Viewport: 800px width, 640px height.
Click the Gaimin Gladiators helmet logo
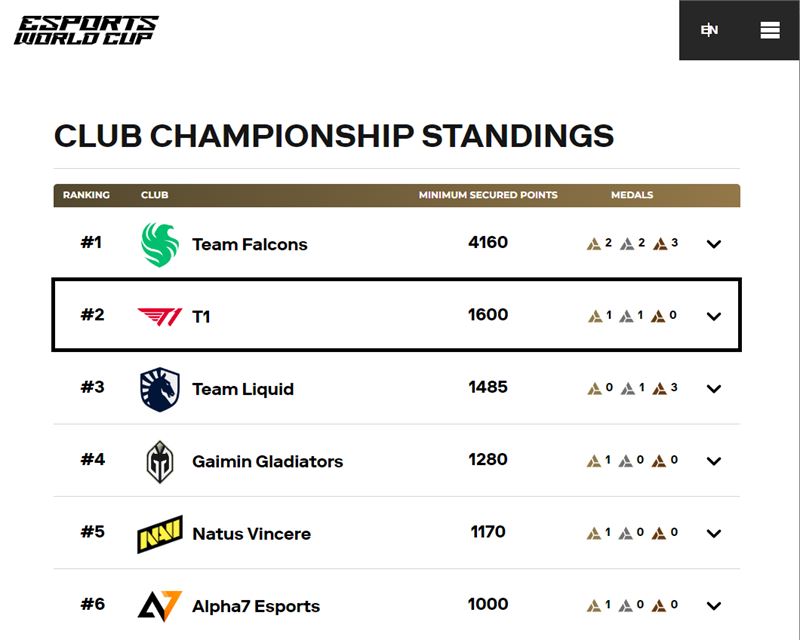160,461
